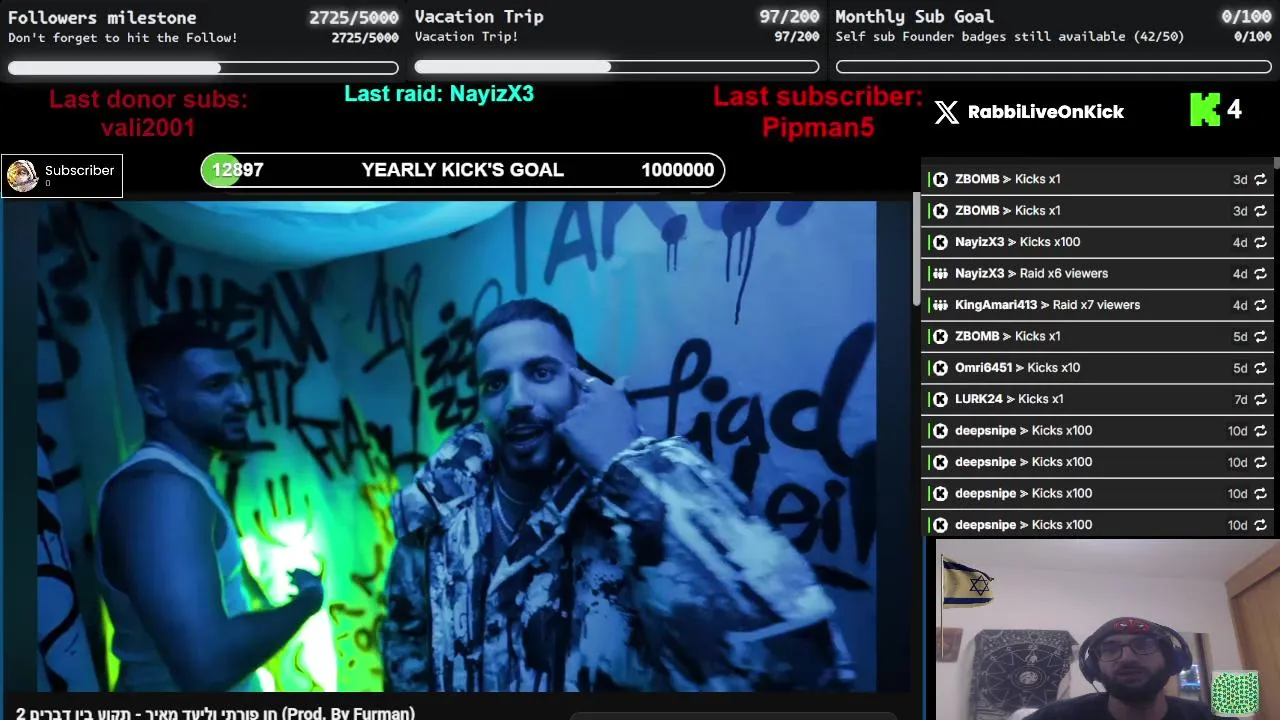Replay the LURK24 Kicks x1 alert
The width and height of the screenshot is (1280, 720).
tap(1260, 399)
